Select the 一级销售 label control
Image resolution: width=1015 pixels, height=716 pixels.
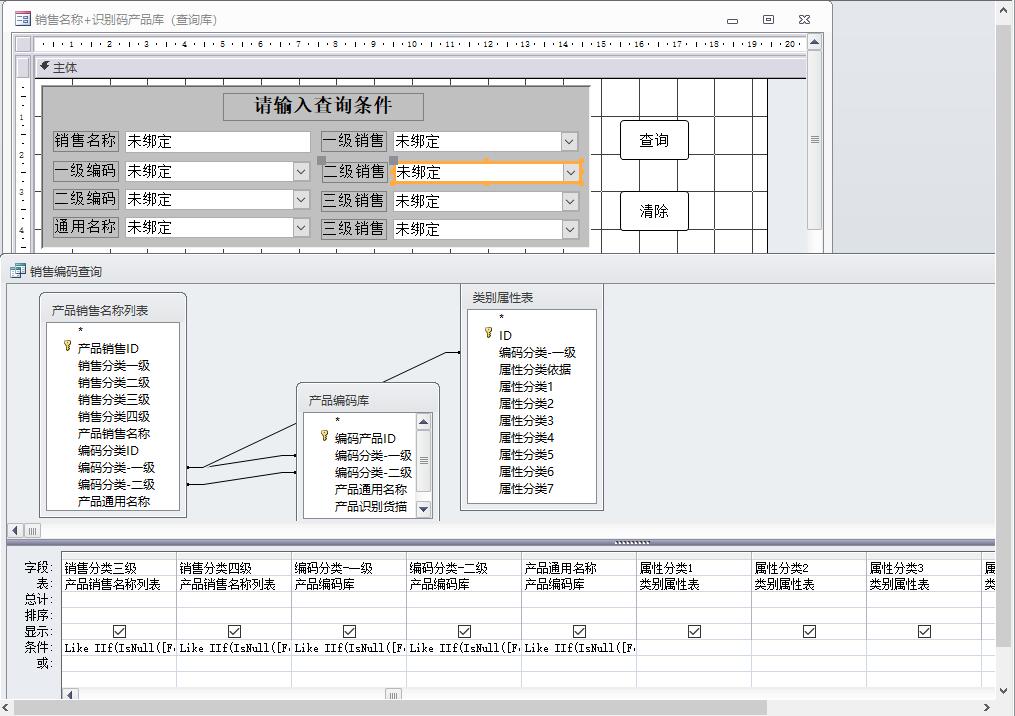pyautogui.click(x=354, y=141)
